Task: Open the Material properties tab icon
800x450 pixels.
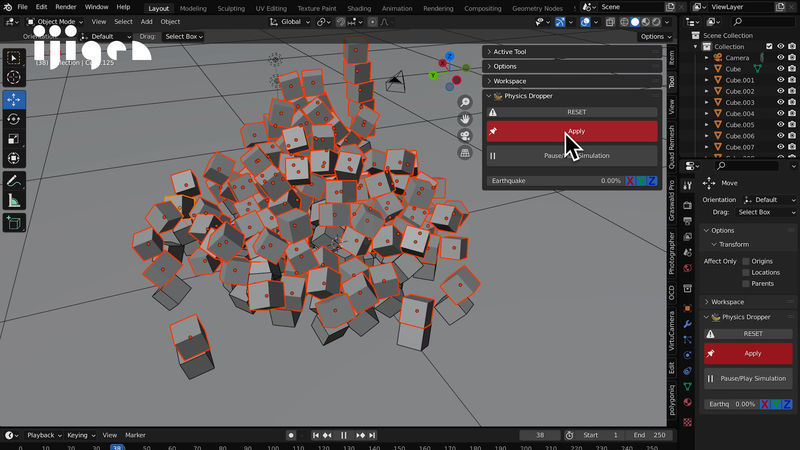Action: point(687,402)
